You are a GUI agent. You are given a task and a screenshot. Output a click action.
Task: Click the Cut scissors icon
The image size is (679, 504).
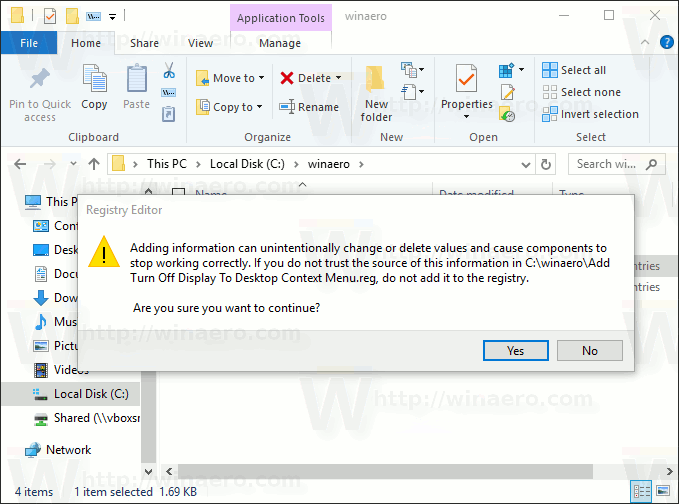[x=169, y=70]
